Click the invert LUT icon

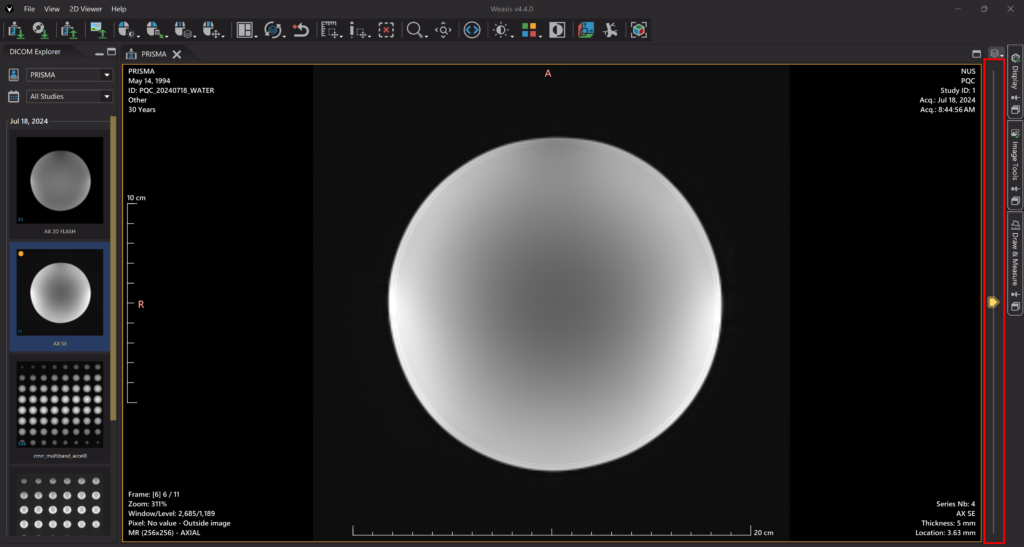(x=557, y=30)
